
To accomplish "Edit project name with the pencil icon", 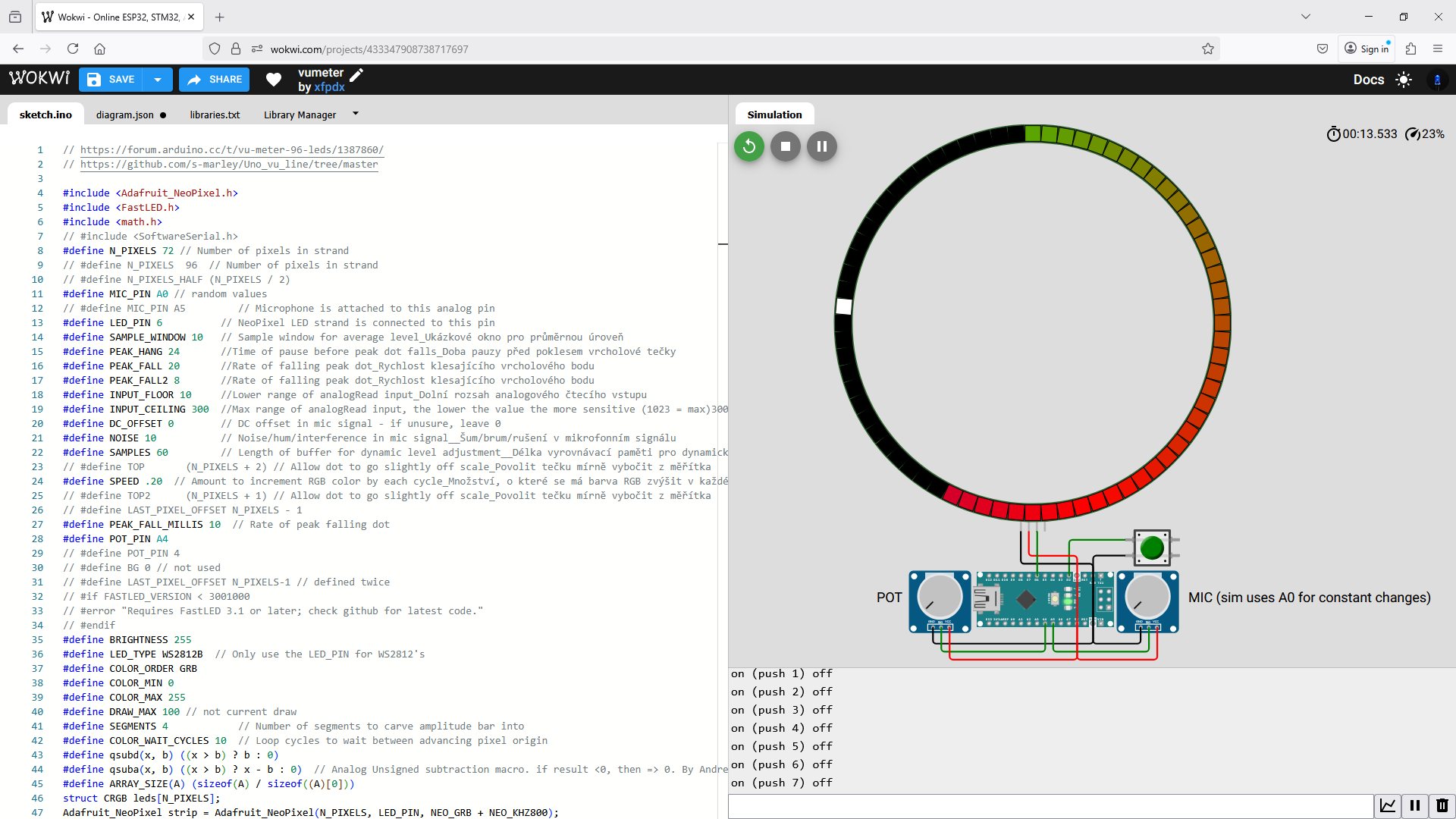I will click(x=356, y=74).
